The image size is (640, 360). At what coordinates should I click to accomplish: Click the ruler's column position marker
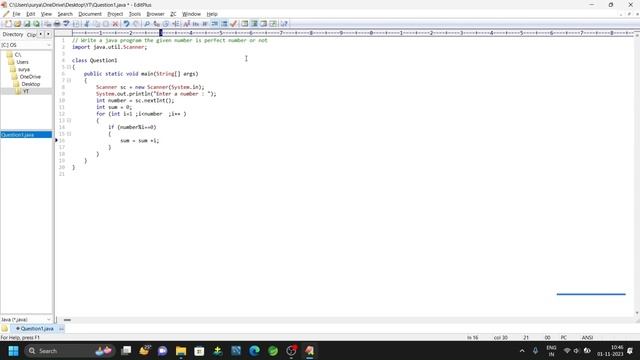161,33
